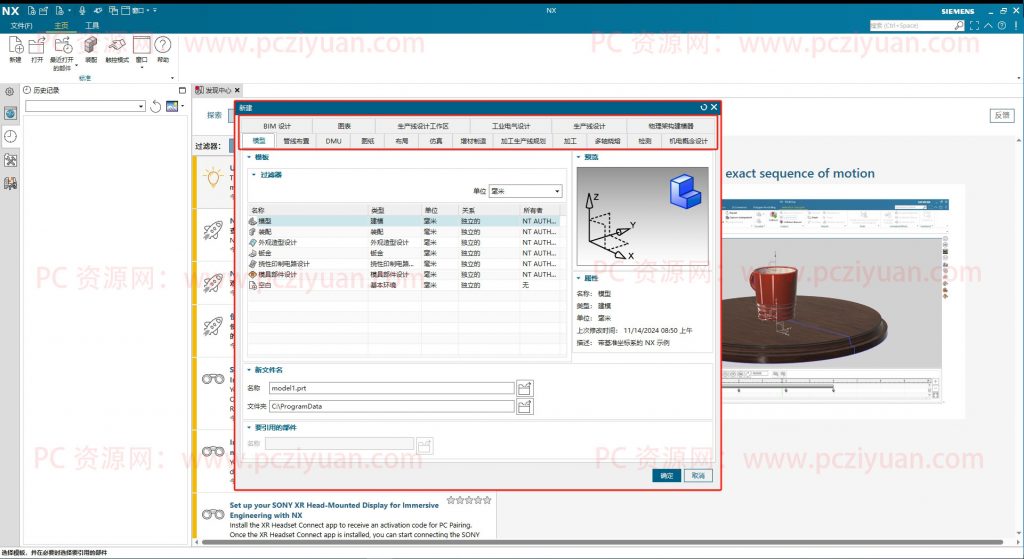Click the 确定 (OK) button
The image size is (1024, 559).
tap(666, 475)
